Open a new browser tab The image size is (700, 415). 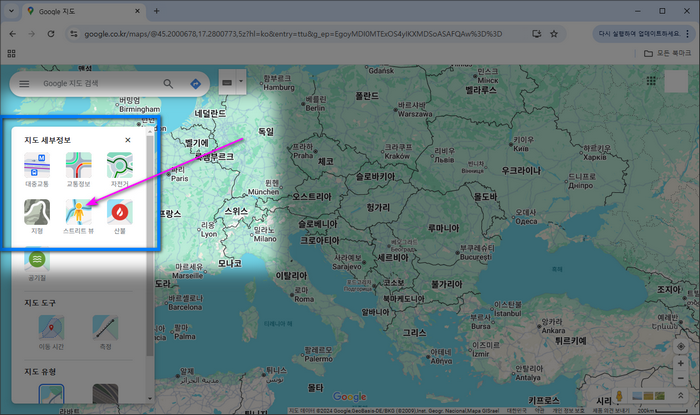(156, 11)
